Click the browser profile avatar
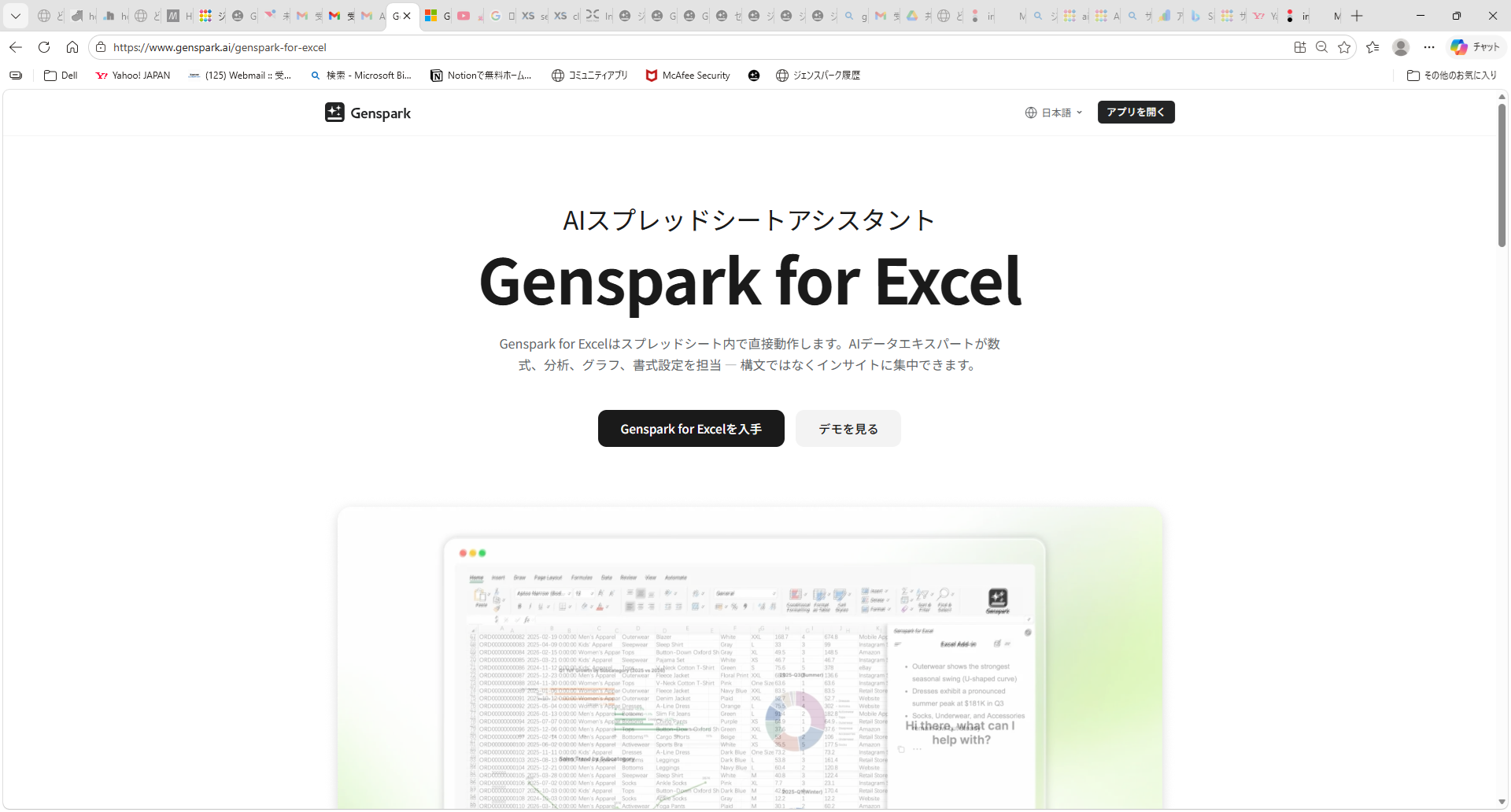 1402,47
